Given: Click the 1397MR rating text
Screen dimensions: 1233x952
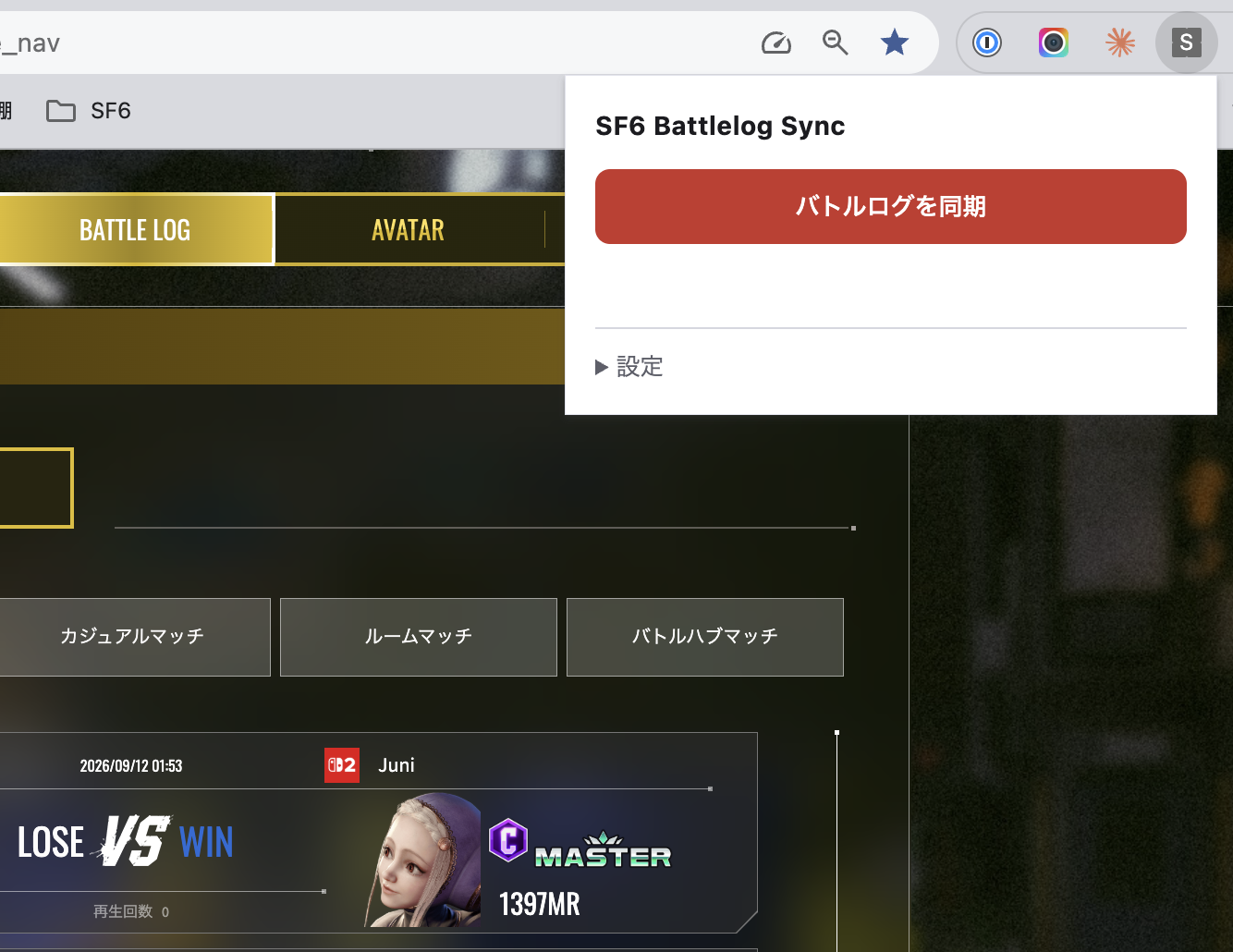Looking at the screenshot, I should (x=540, y=904).
